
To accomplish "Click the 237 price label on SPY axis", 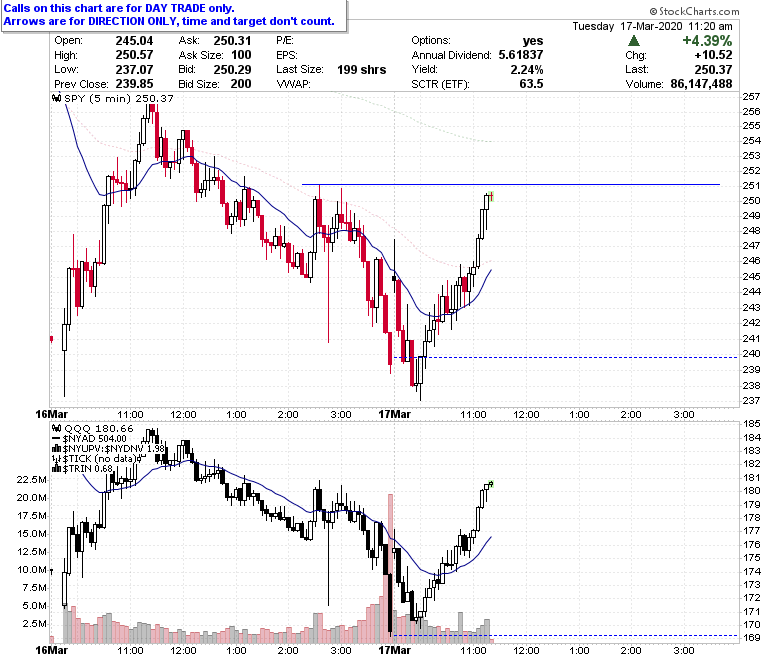I will 751,400.
